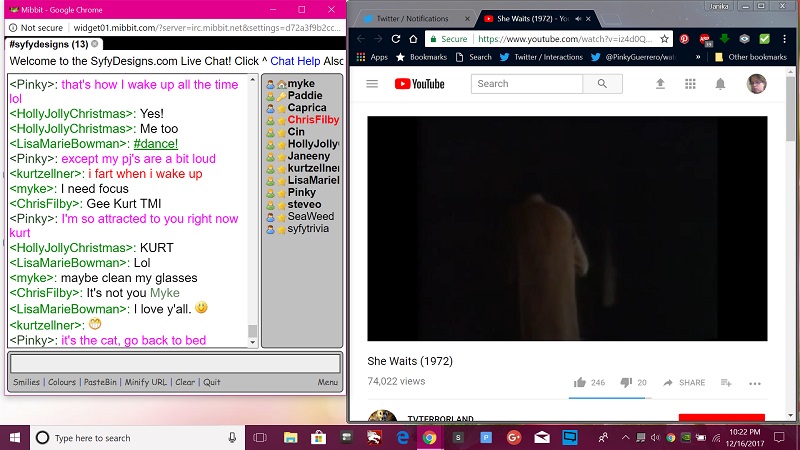Mute the She Waits tab audio icon
The height and width of the screenshot is (450, 800).
click(x=578, y=18)
